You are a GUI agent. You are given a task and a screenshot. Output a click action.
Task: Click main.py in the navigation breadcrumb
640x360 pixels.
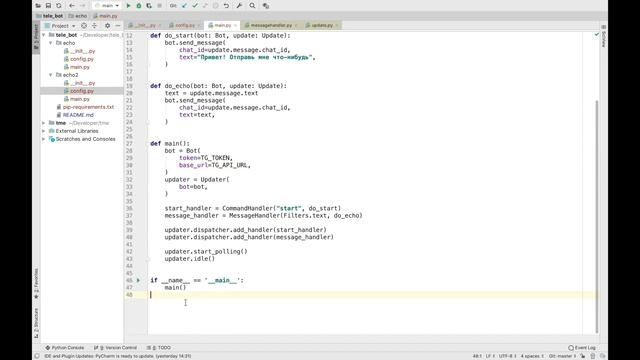tap(105, 16)
